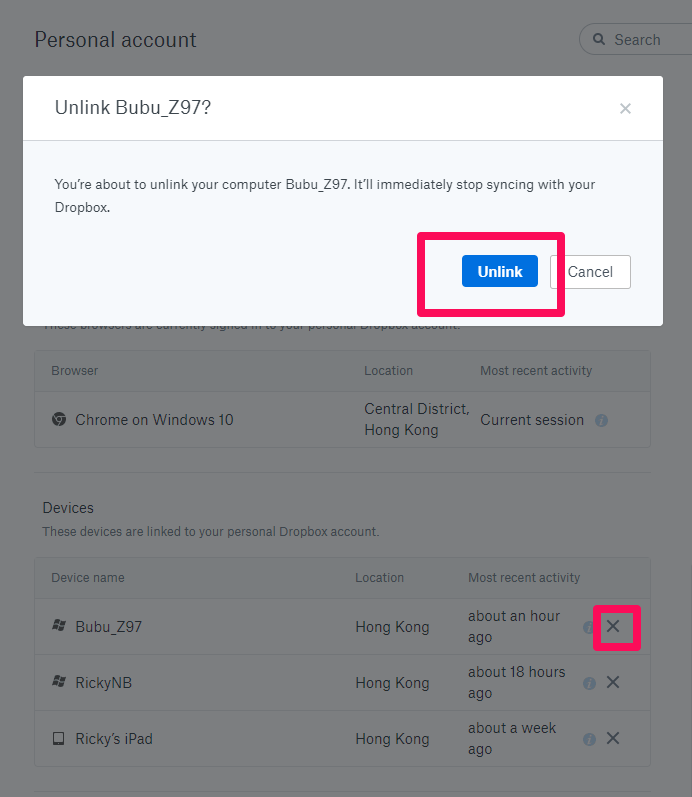Open info icon for Ricky's iPad
The image size is (692, 797).
click(x=589, y=739)
